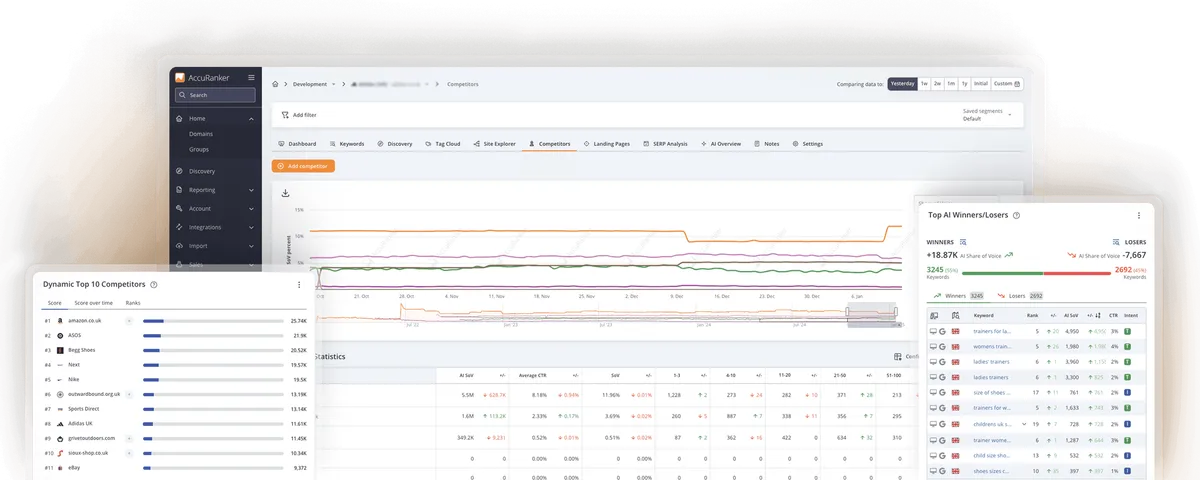The width and height of the screenshot is (1200, 480).
Task: Click the Account icon in sidebar
Action: 179,209
